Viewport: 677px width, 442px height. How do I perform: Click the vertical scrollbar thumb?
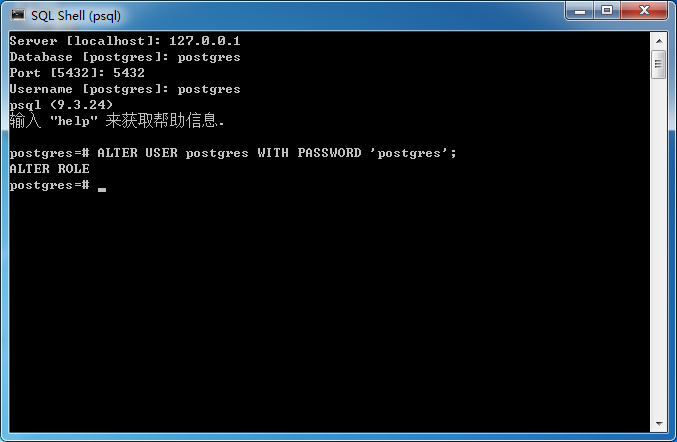[658, 64]
